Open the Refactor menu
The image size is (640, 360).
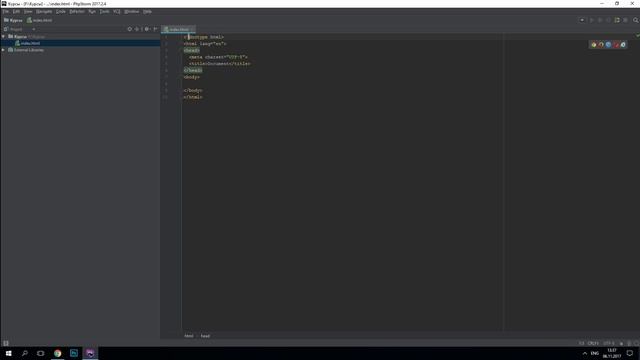pyautogui.click(x=77, y=11)
